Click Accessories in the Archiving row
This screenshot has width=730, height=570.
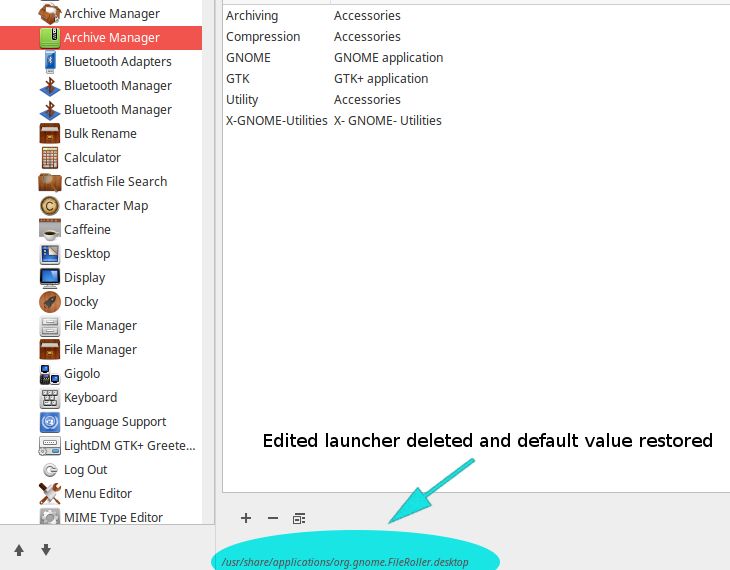tap(367, 16)
